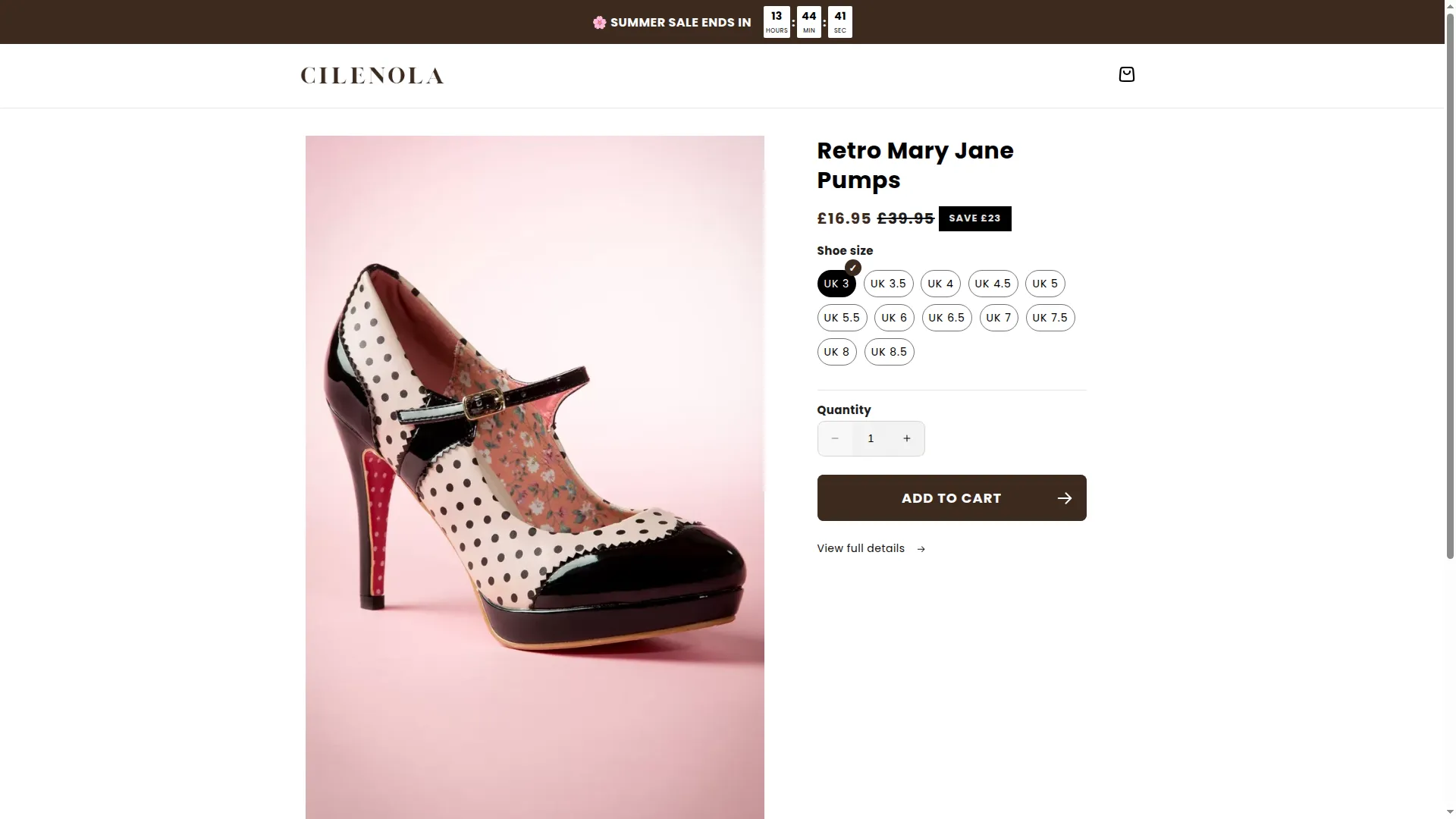Choose shoe size UK 4
Screen dimensions: 1456x819
pyautogui.click(x=940, y=284)
